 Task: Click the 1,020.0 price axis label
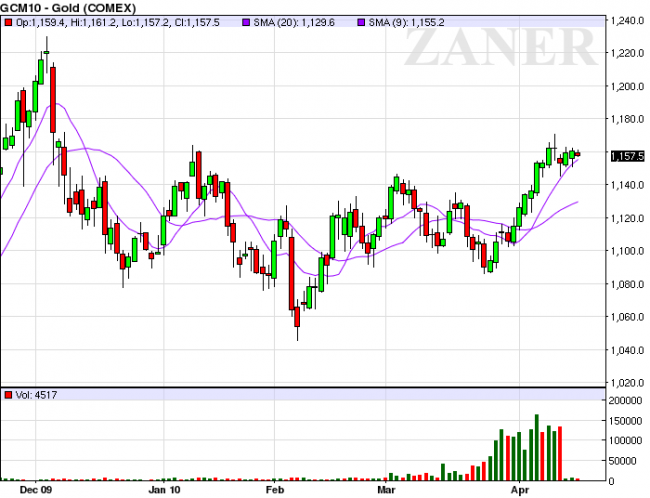(x=627, y=382)
